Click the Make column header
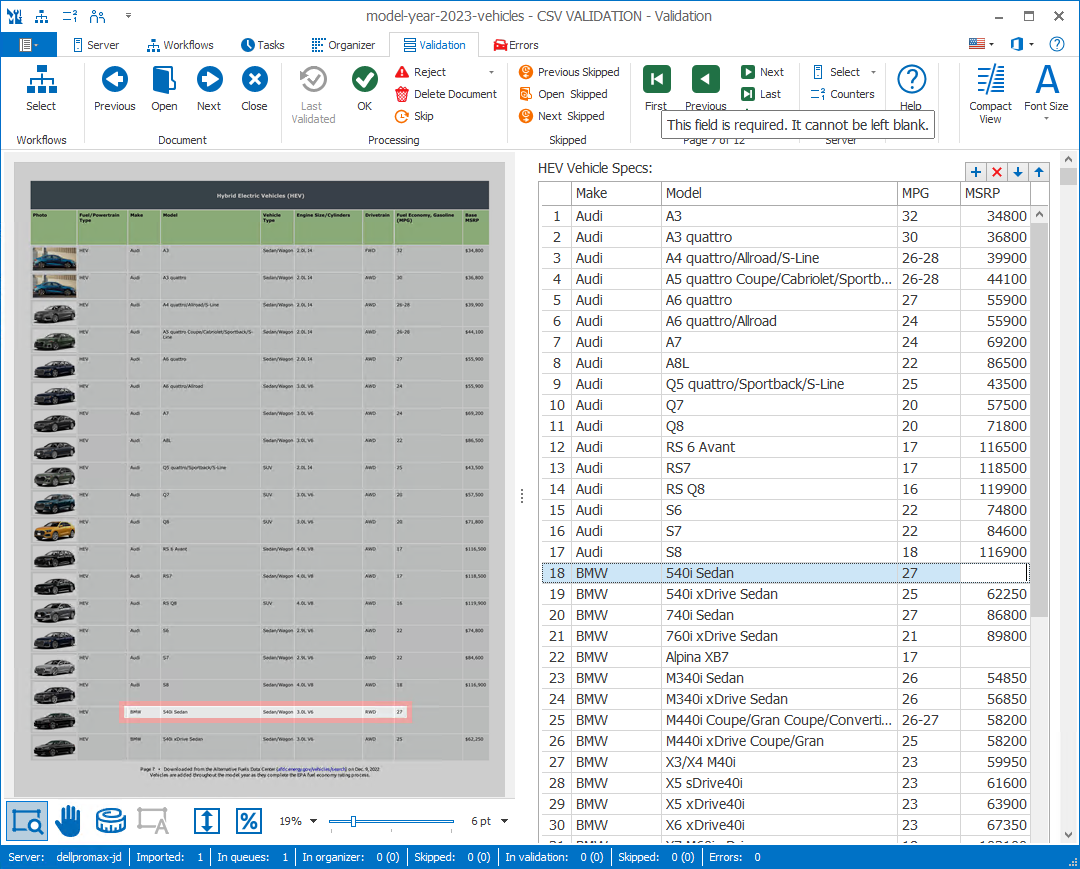This screenshot has width=1080, height=869. (x=616, y=193)
